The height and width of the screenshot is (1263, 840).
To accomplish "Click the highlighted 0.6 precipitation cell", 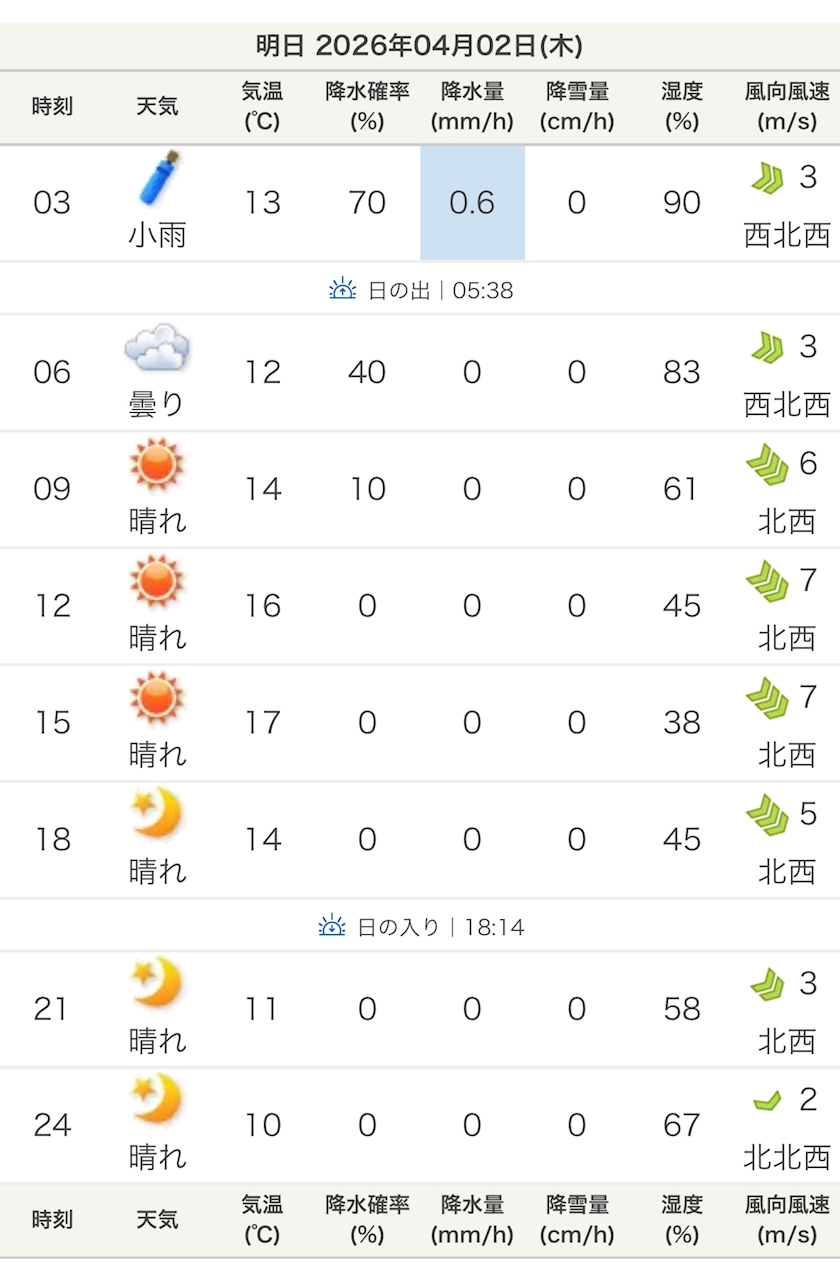I will pos(472,203).
